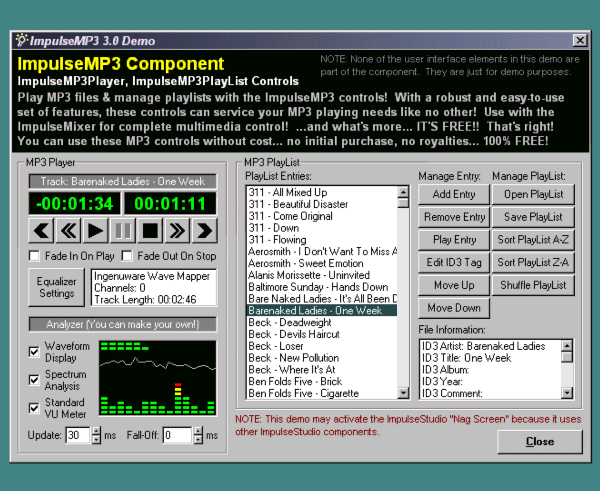This screenshot has width=600, height=491.
Task: Pause the playing track
Action: click(123, 231)
